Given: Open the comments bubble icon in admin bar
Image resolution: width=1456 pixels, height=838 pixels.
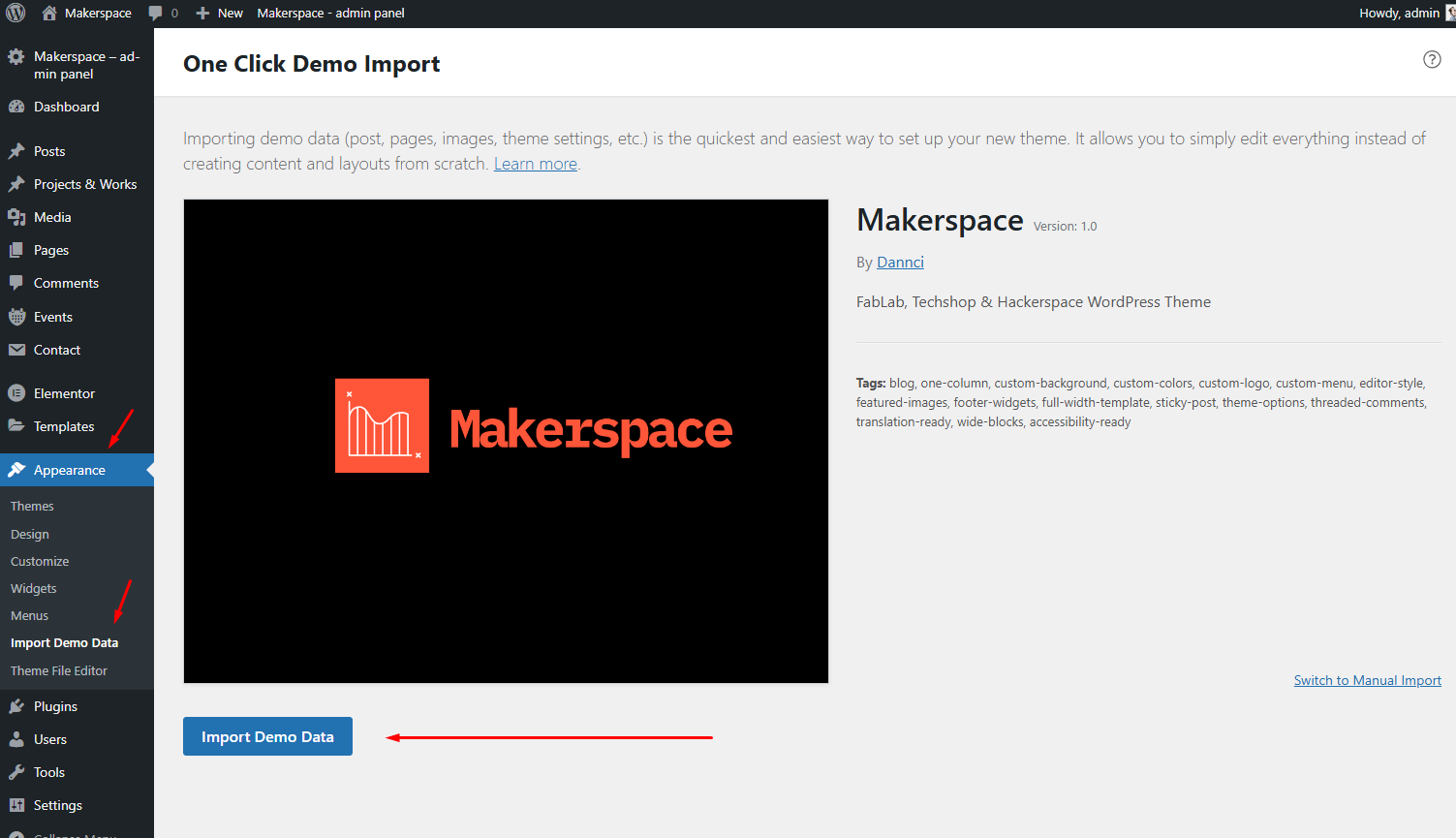Looking at the screenshot, I should [156, 14].
